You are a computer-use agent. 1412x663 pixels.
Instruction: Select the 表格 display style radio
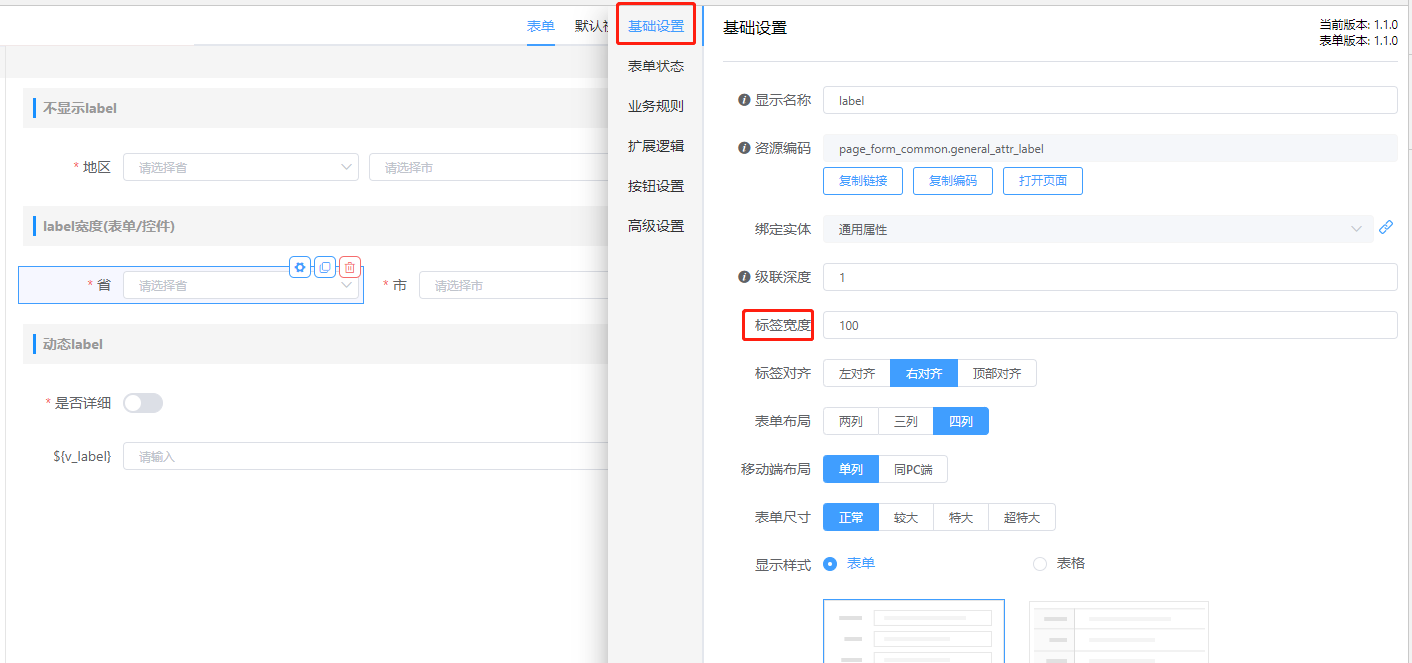(x=1040, y=564)
